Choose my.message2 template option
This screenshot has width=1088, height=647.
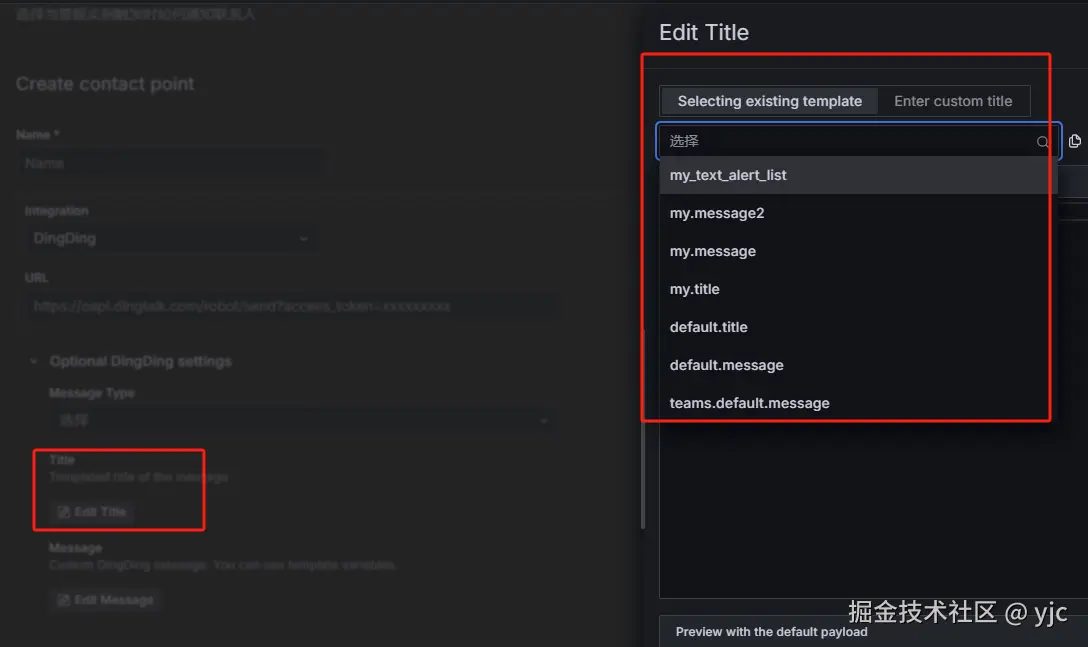click(x=858, y=213)
